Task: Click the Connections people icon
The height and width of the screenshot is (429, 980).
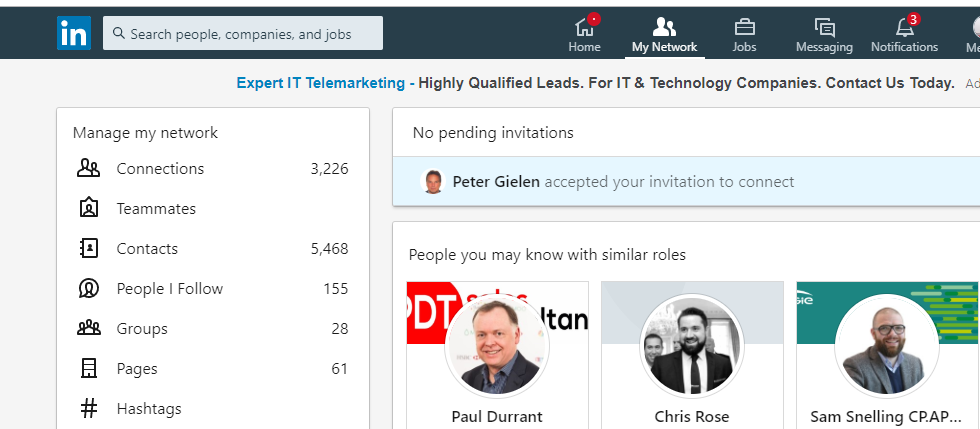Action: point(89,168)
